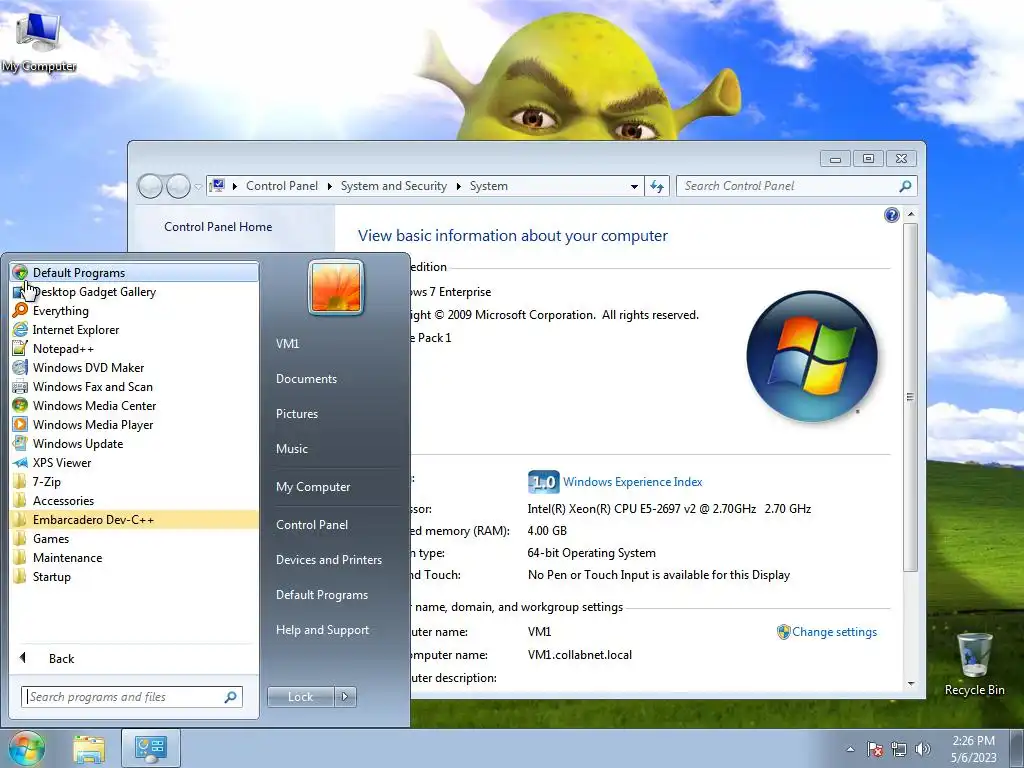Start Windows DVD Maker
1024x768 pixels.
pos(134,368)
